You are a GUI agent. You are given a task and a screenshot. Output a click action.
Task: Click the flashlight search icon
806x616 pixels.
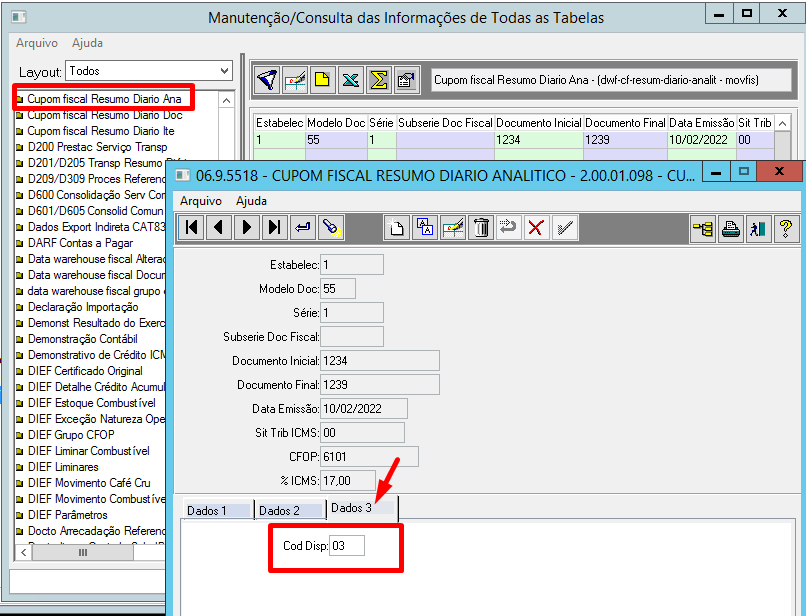(x=331, y=227)
